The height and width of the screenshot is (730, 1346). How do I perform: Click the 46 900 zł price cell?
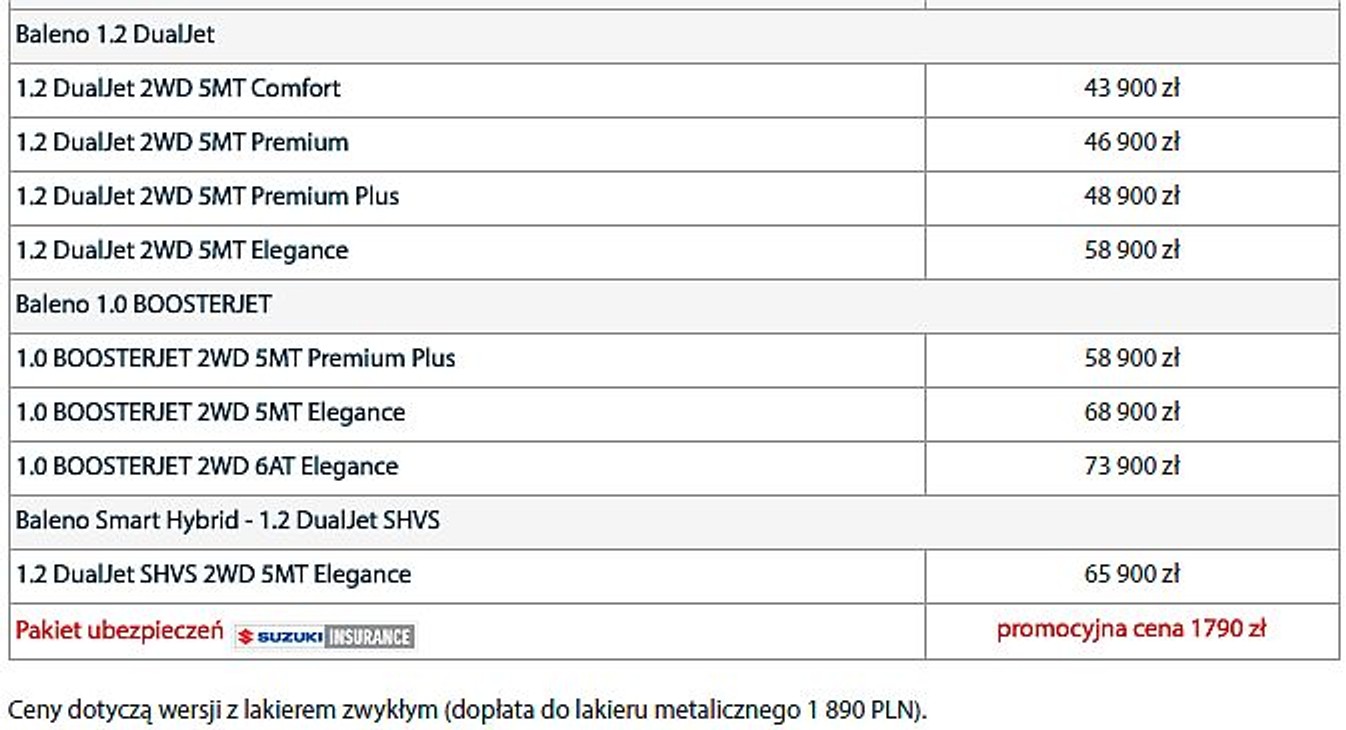pos(1132,143)
